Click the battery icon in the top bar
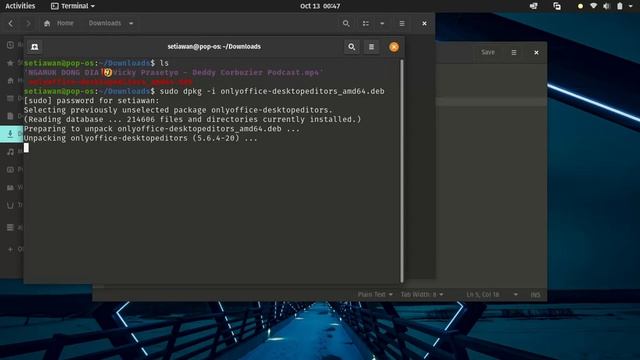 pos(620,6)
